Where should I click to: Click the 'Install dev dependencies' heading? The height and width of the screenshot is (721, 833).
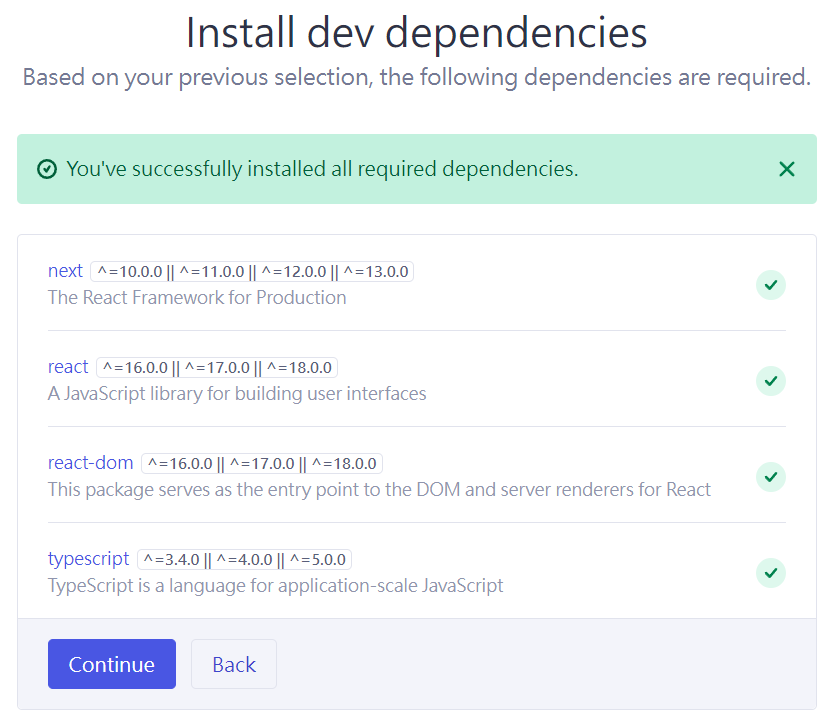click(x=416, y=33)
